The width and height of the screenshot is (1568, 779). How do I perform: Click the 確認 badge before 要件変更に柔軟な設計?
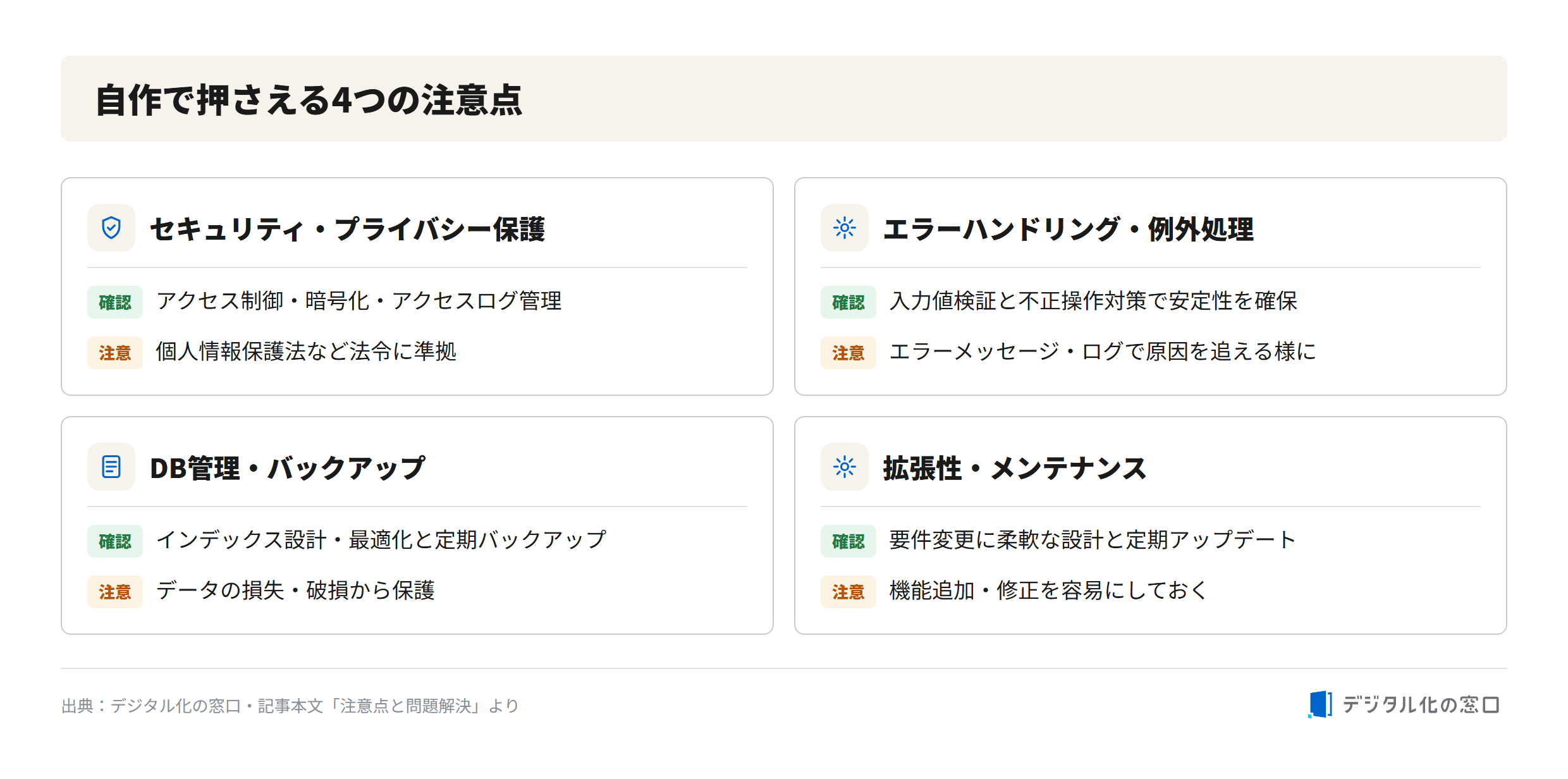tap(848, 541)
